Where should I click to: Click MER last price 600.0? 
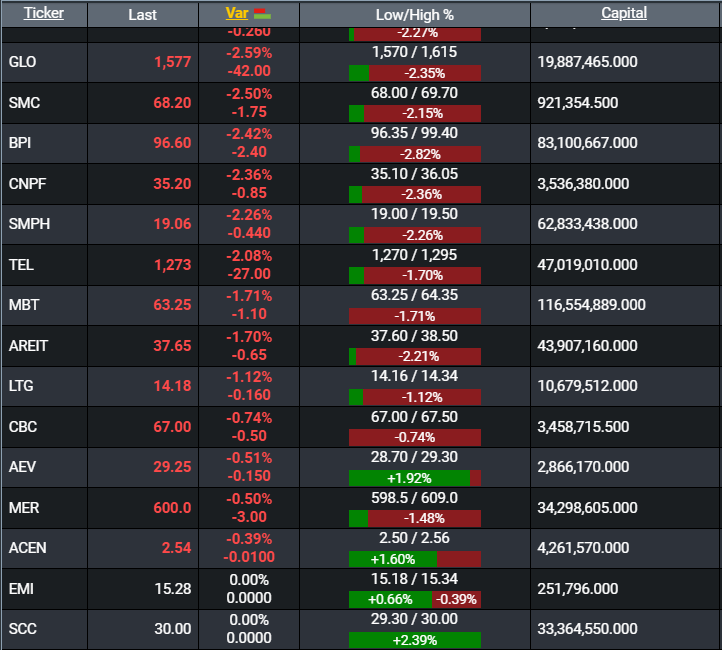click(x=172, y=508)
